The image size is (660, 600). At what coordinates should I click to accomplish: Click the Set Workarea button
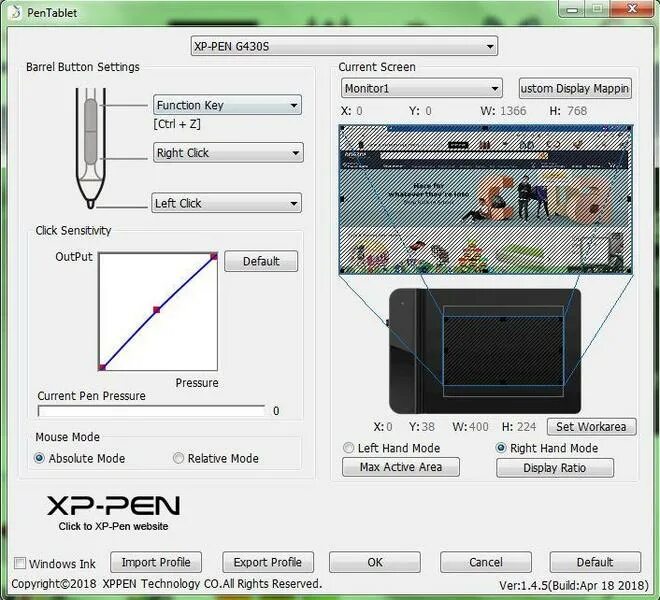pyautogui.click(x=591, y=427)
